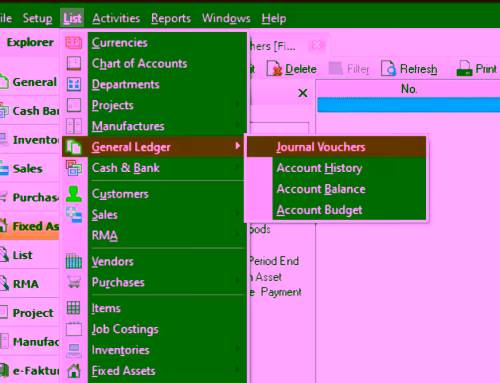Select the highlighted blue table row
This screenshot has width=500, height=383.
click(409, 105)
